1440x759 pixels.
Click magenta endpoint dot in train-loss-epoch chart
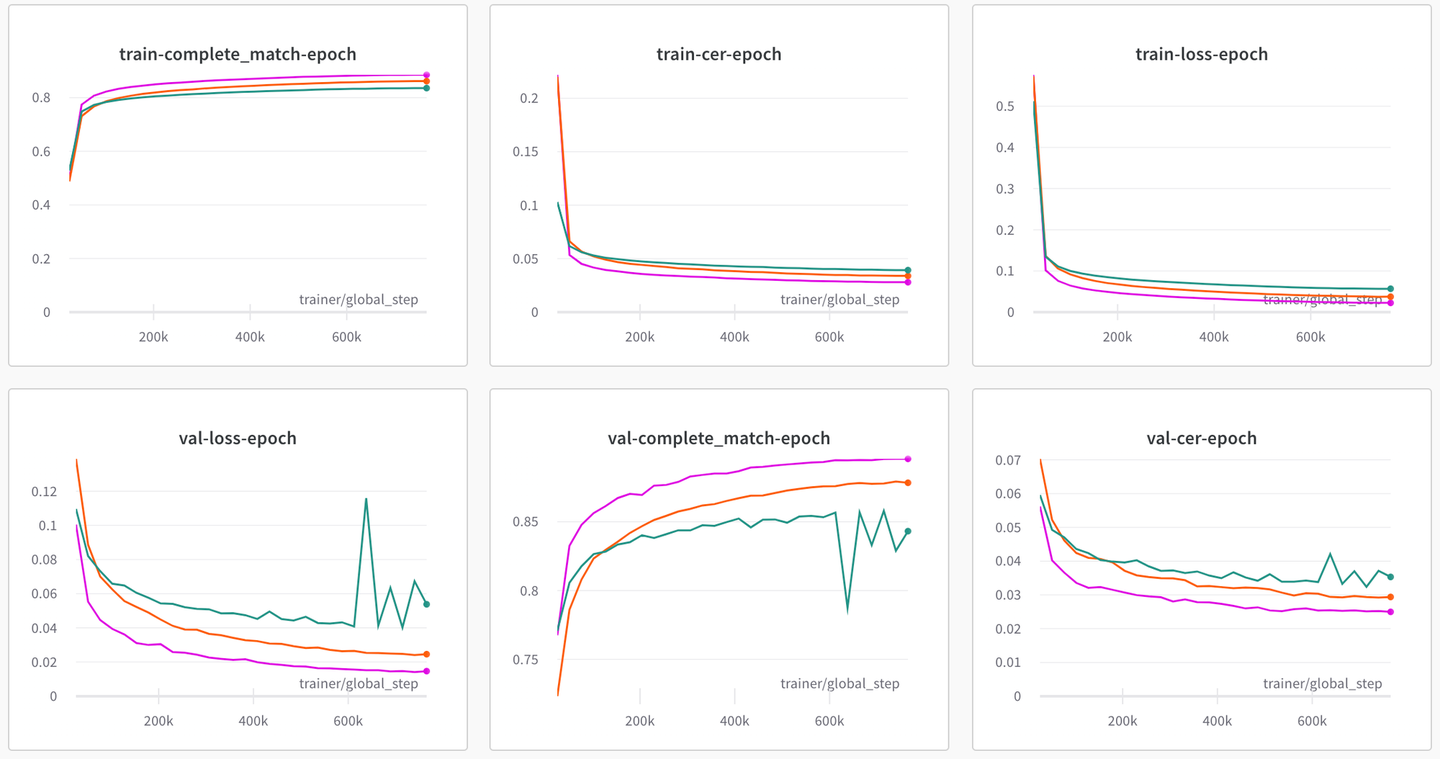1391,302
